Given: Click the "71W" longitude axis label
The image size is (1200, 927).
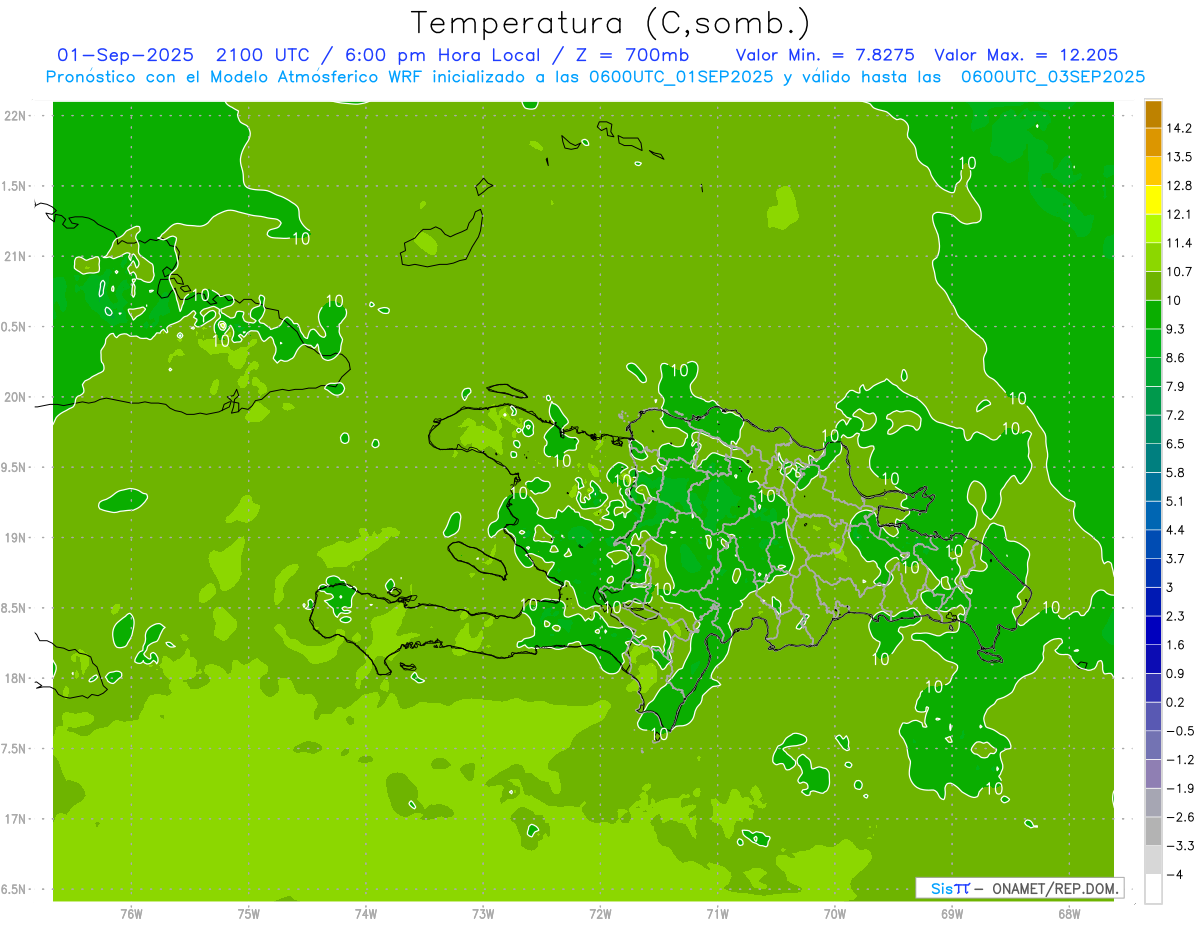Looking at the screenshot, I should point(717,913).
